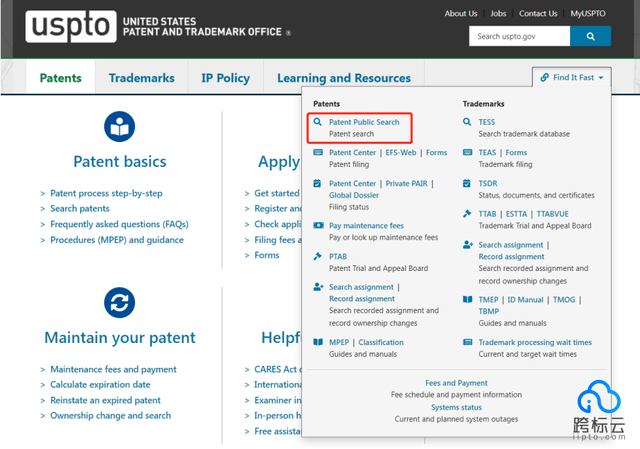The width and height of the screenshot is (640, 449).
Task: Open Forms link next to EFS-Web
Action: (436, 152)
